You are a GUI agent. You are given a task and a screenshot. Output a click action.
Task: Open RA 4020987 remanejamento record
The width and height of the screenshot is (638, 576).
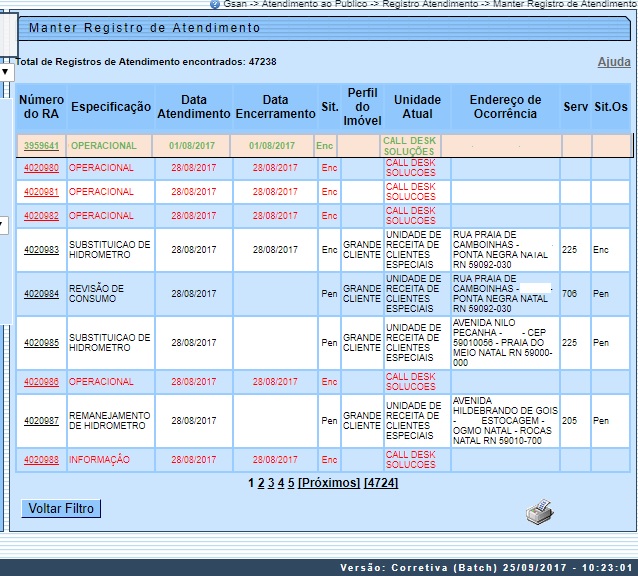[41, 421]
